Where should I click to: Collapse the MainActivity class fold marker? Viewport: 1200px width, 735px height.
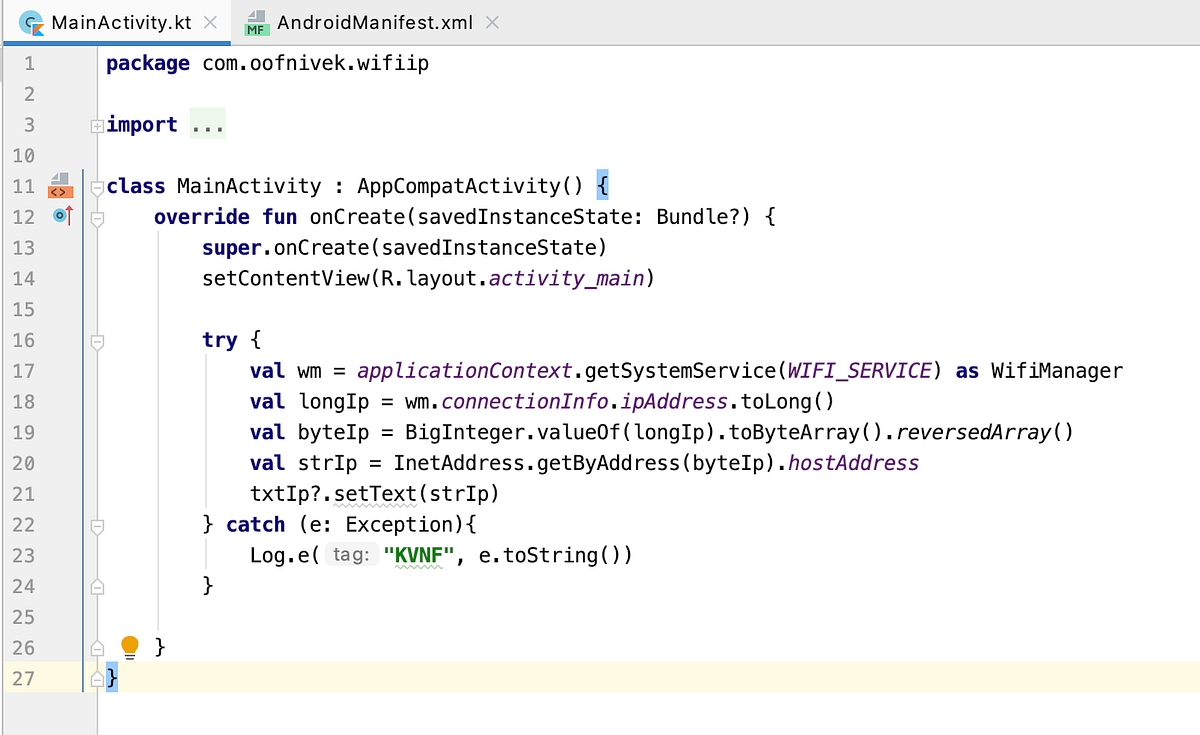pos(96,185)
